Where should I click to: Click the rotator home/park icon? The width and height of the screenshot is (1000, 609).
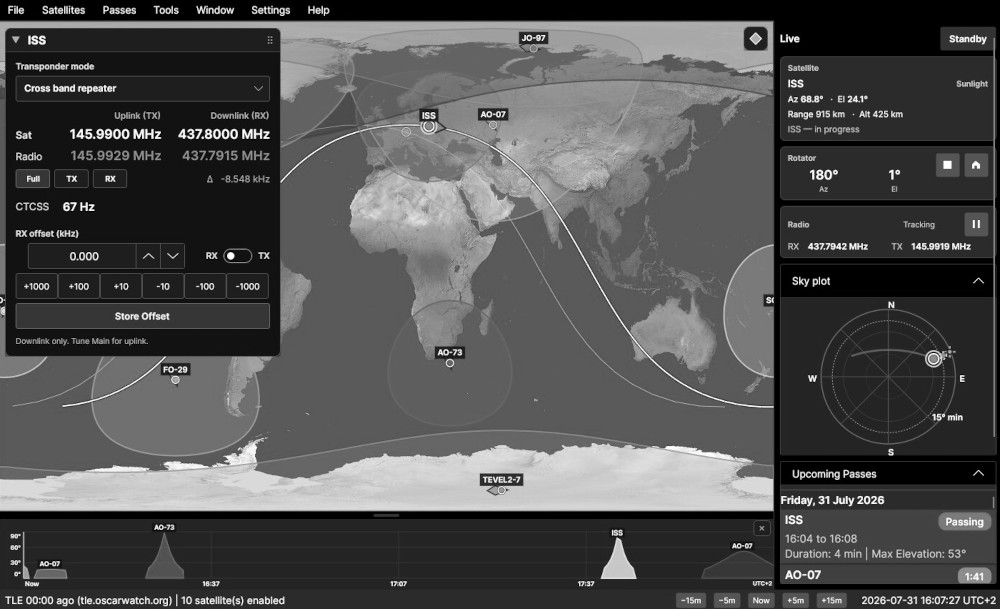tap(976, 165)
